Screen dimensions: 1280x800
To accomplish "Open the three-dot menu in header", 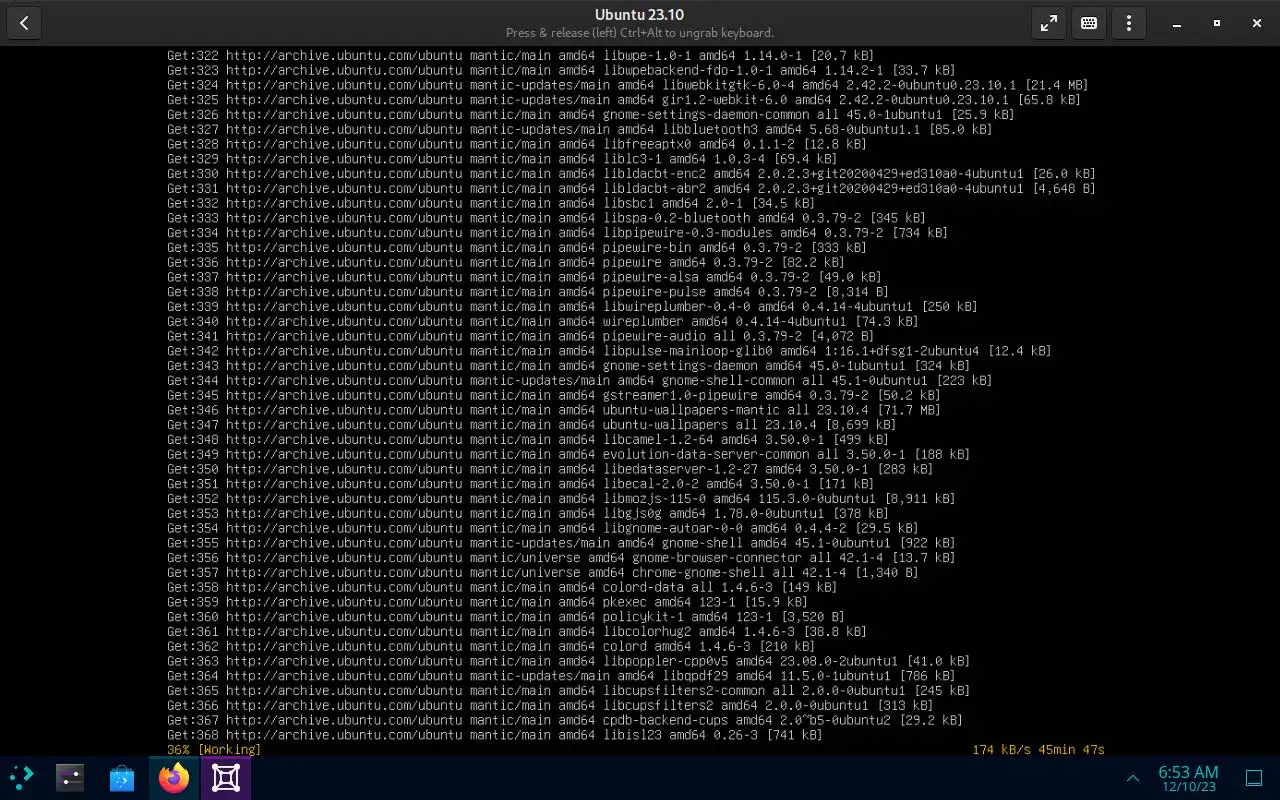I will [x=1129, y=23].
